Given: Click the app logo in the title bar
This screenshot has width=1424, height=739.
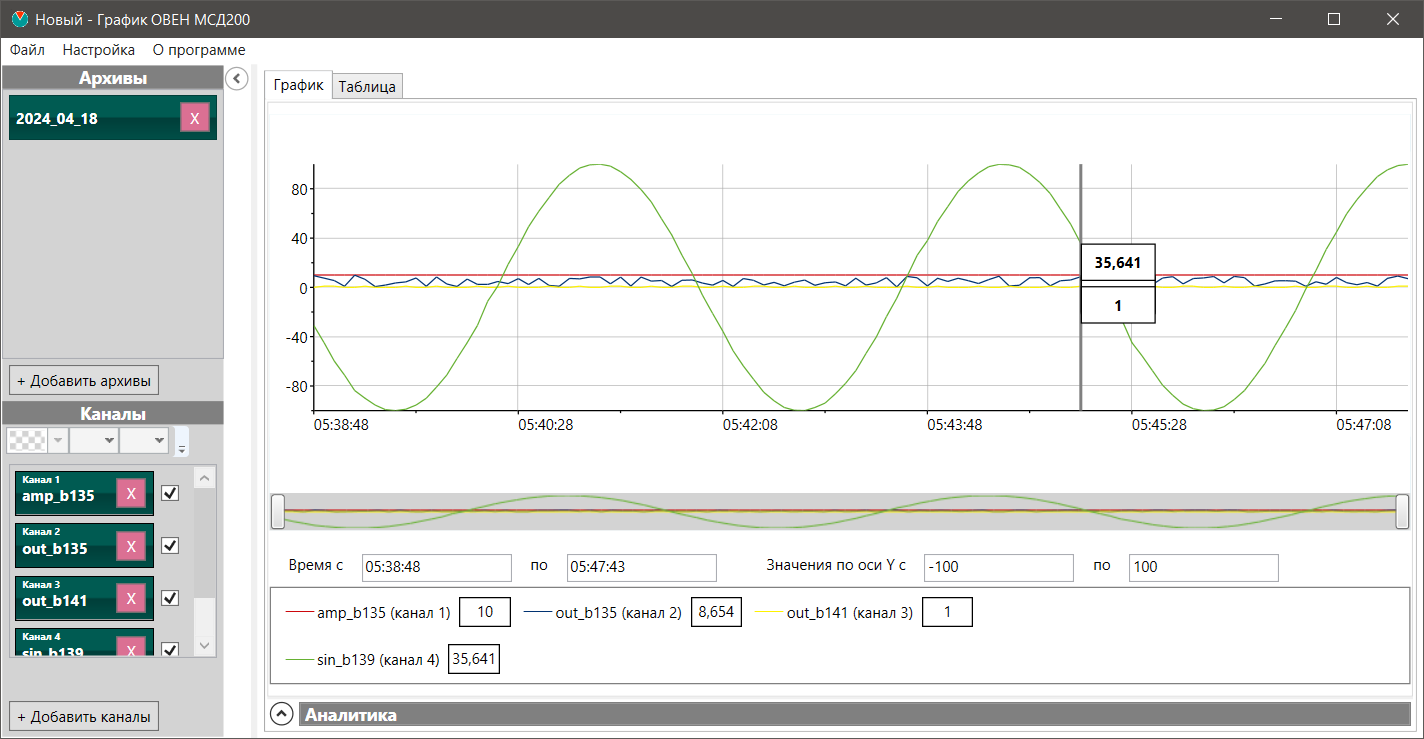Looking at the screenshot, I should click(x=19, y=19).
